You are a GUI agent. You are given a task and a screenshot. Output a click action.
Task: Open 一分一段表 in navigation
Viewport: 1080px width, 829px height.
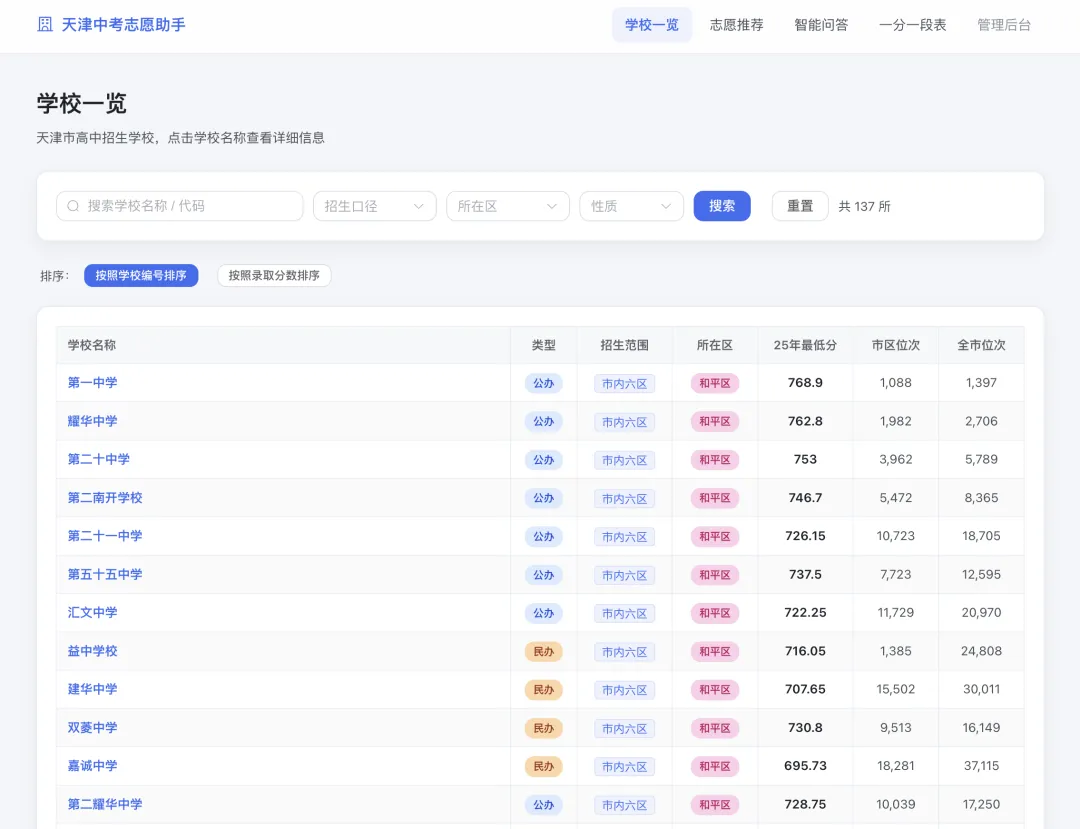(x=913, y=25)
